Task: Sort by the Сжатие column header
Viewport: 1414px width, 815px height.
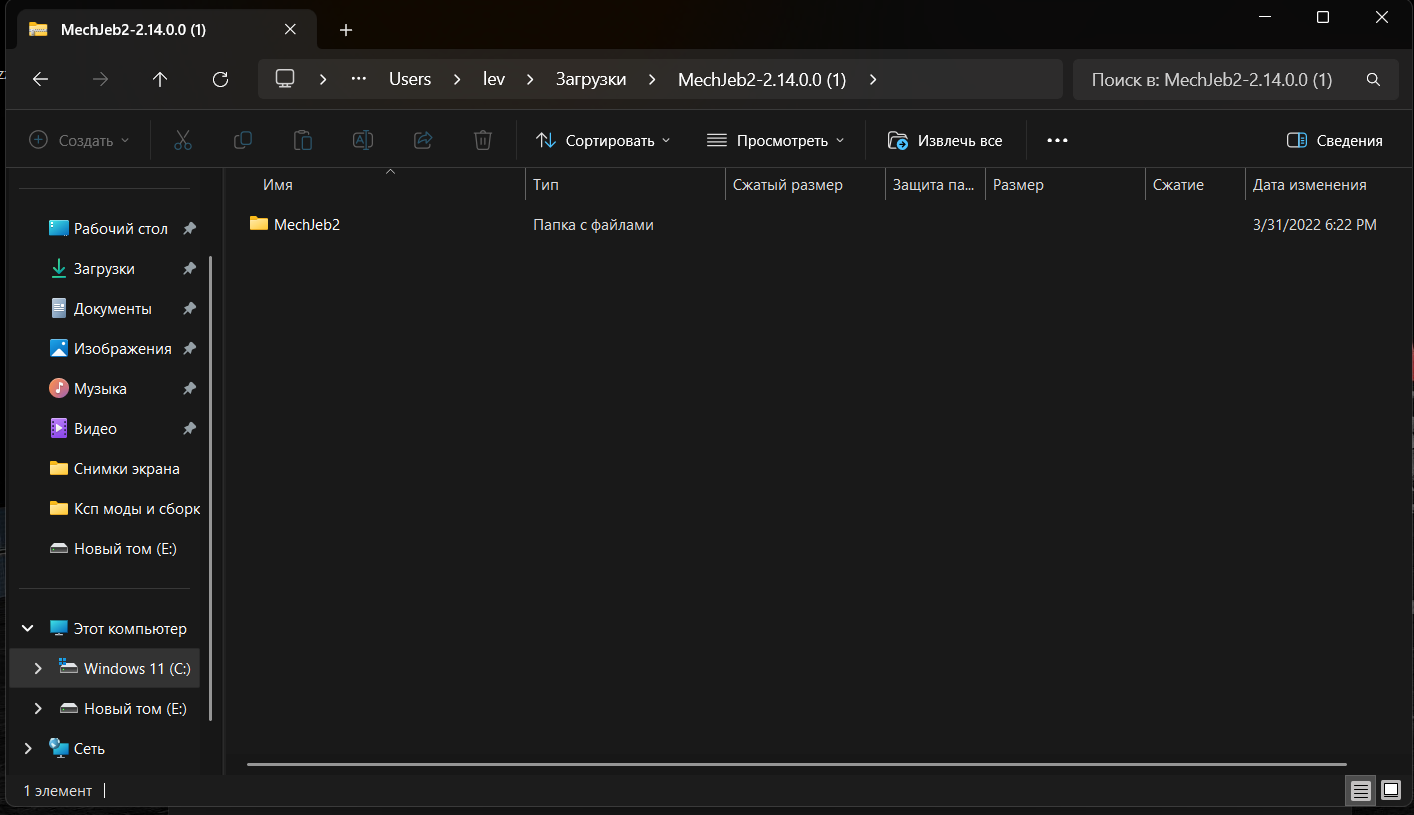Action: tap(1178, 185)
